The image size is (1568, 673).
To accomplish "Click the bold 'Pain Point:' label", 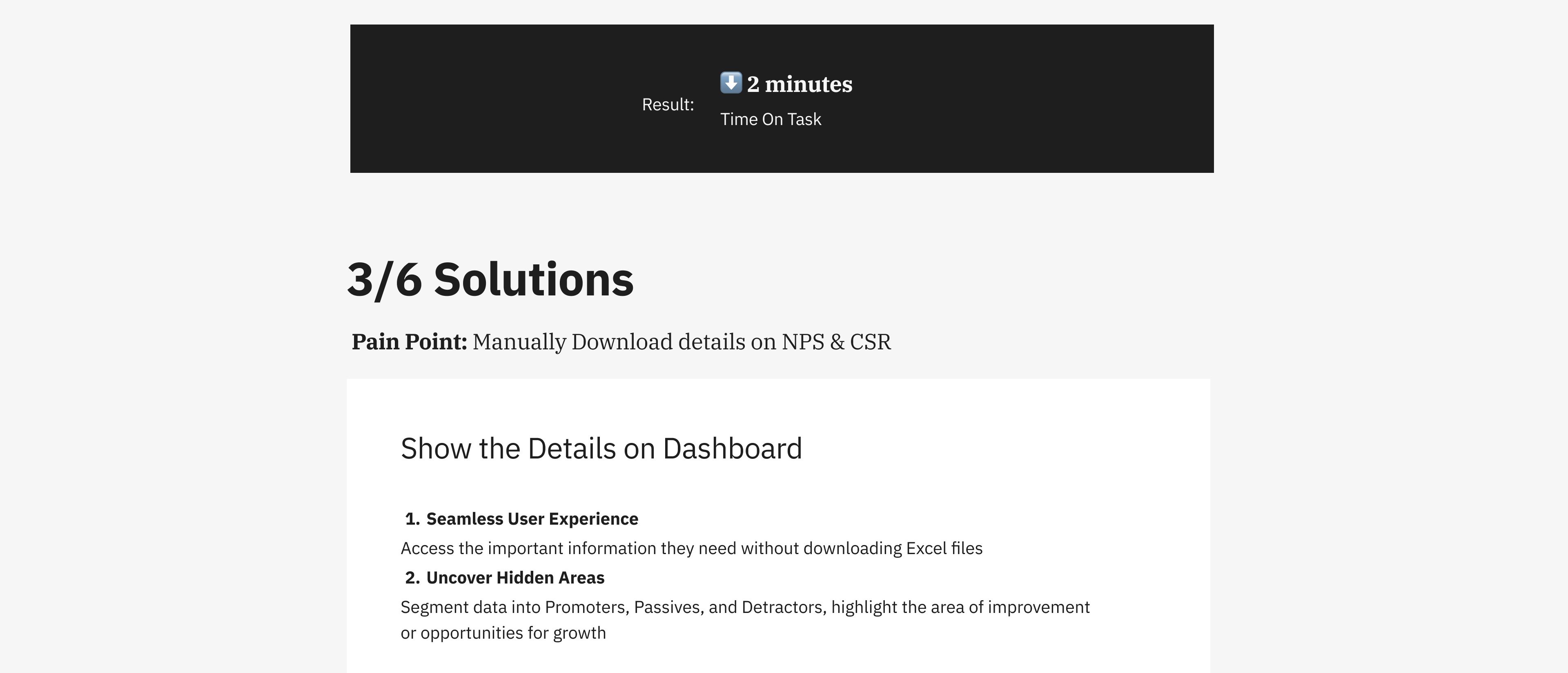I will (x=409, y=342).
